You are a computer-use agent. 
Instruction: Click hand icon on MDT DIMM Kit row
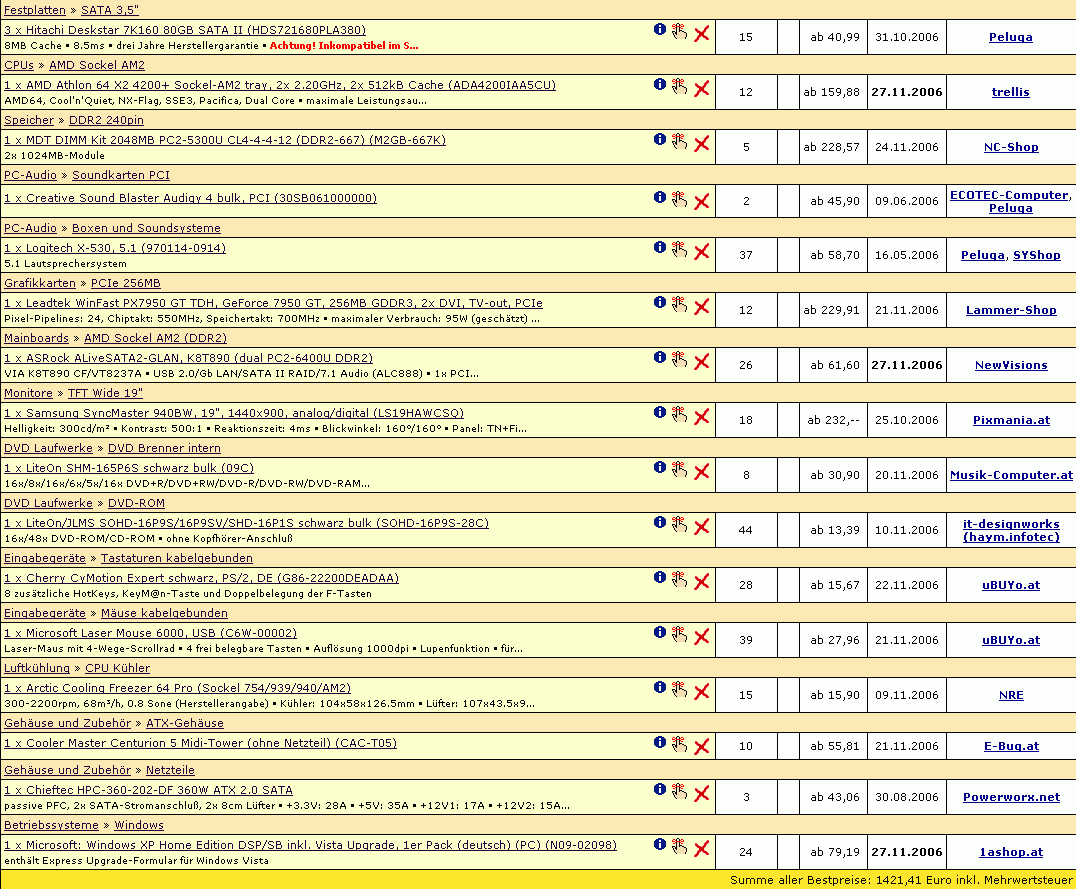[x=679, y=141]
